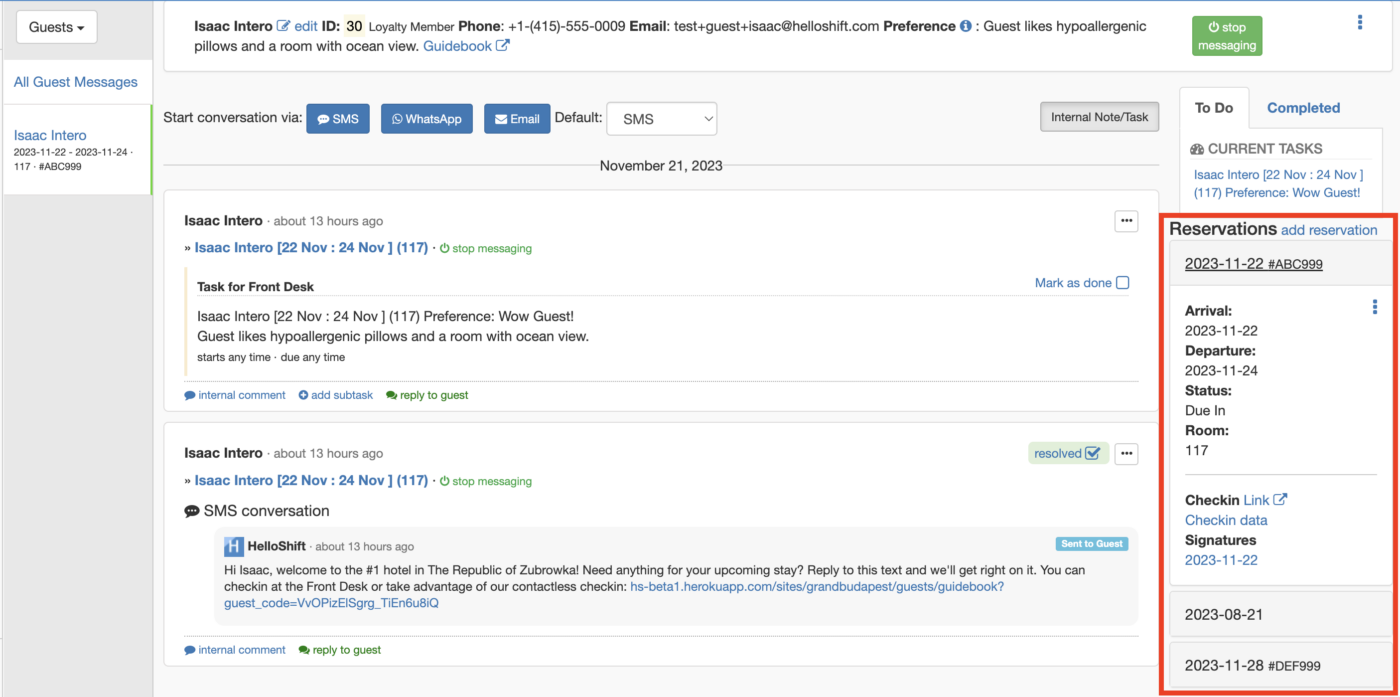Click the HelloShift avatar logo in message
The image size is (1400, 697).
(233, 546)
